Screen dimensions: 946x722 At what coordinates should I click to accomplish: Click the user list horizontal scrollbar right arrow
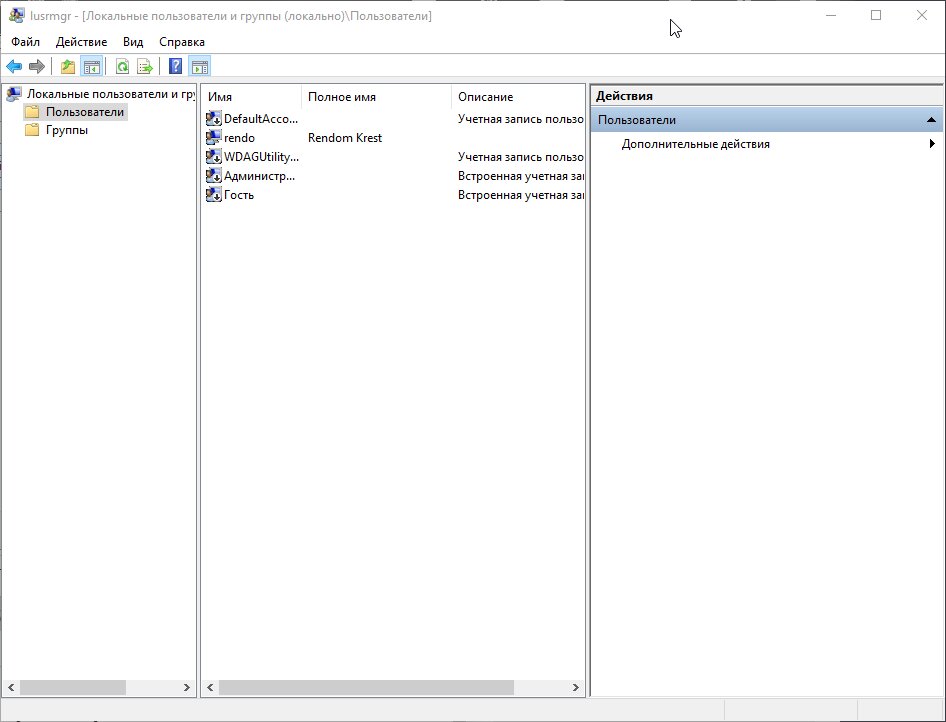click(576, 687)
